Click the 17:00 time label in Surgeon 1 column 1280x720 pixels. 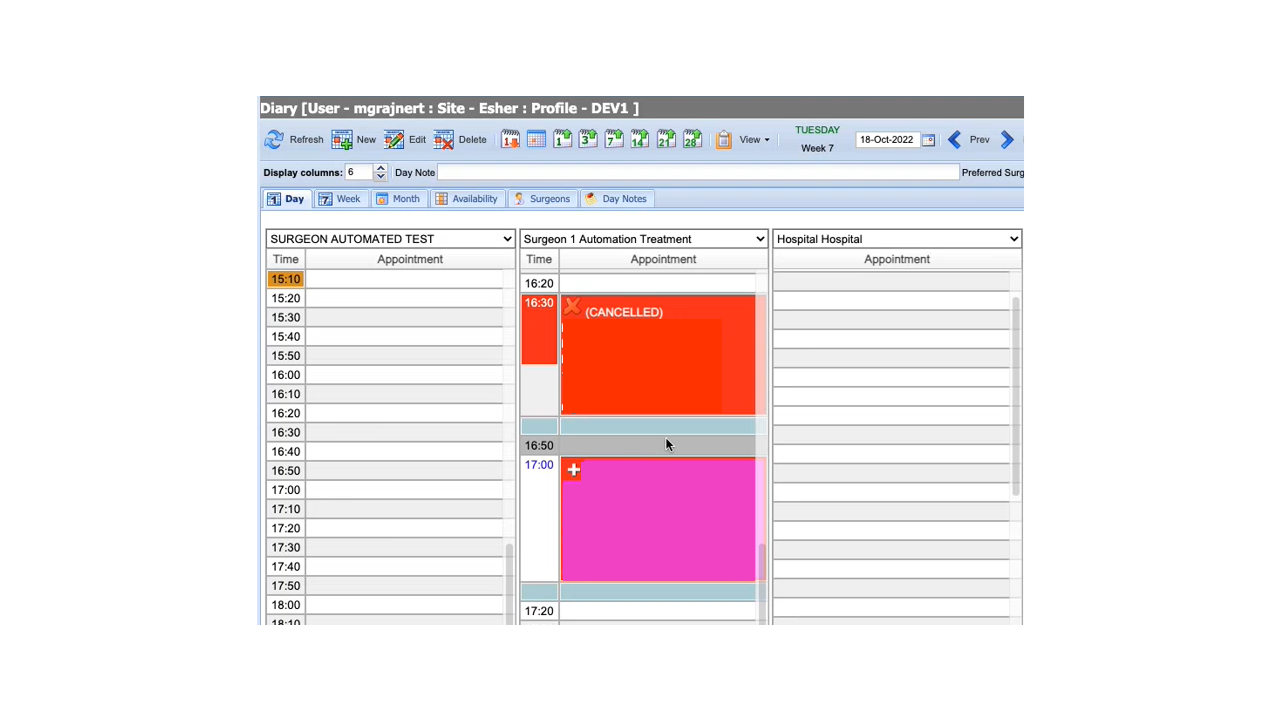[539, 465]
